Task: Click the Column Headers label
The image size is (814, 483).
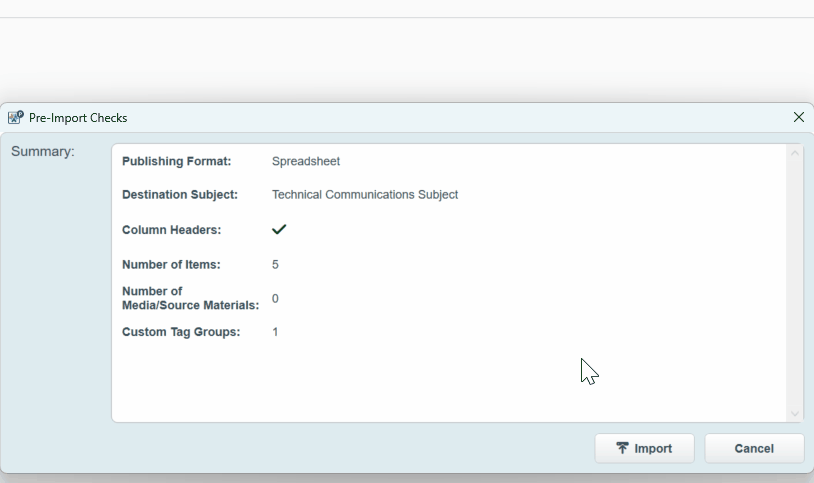Action: point(171,230)
